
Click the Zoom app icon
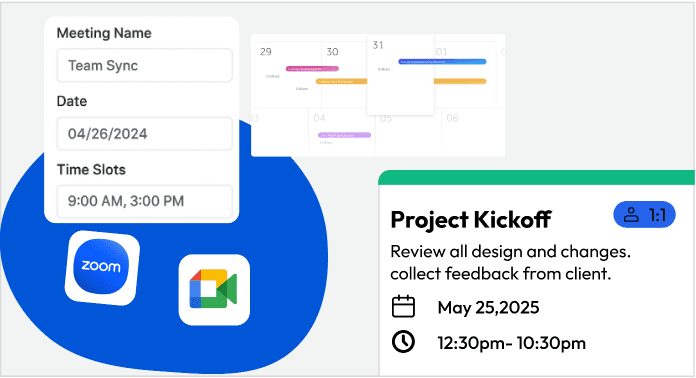pos(102,268)
